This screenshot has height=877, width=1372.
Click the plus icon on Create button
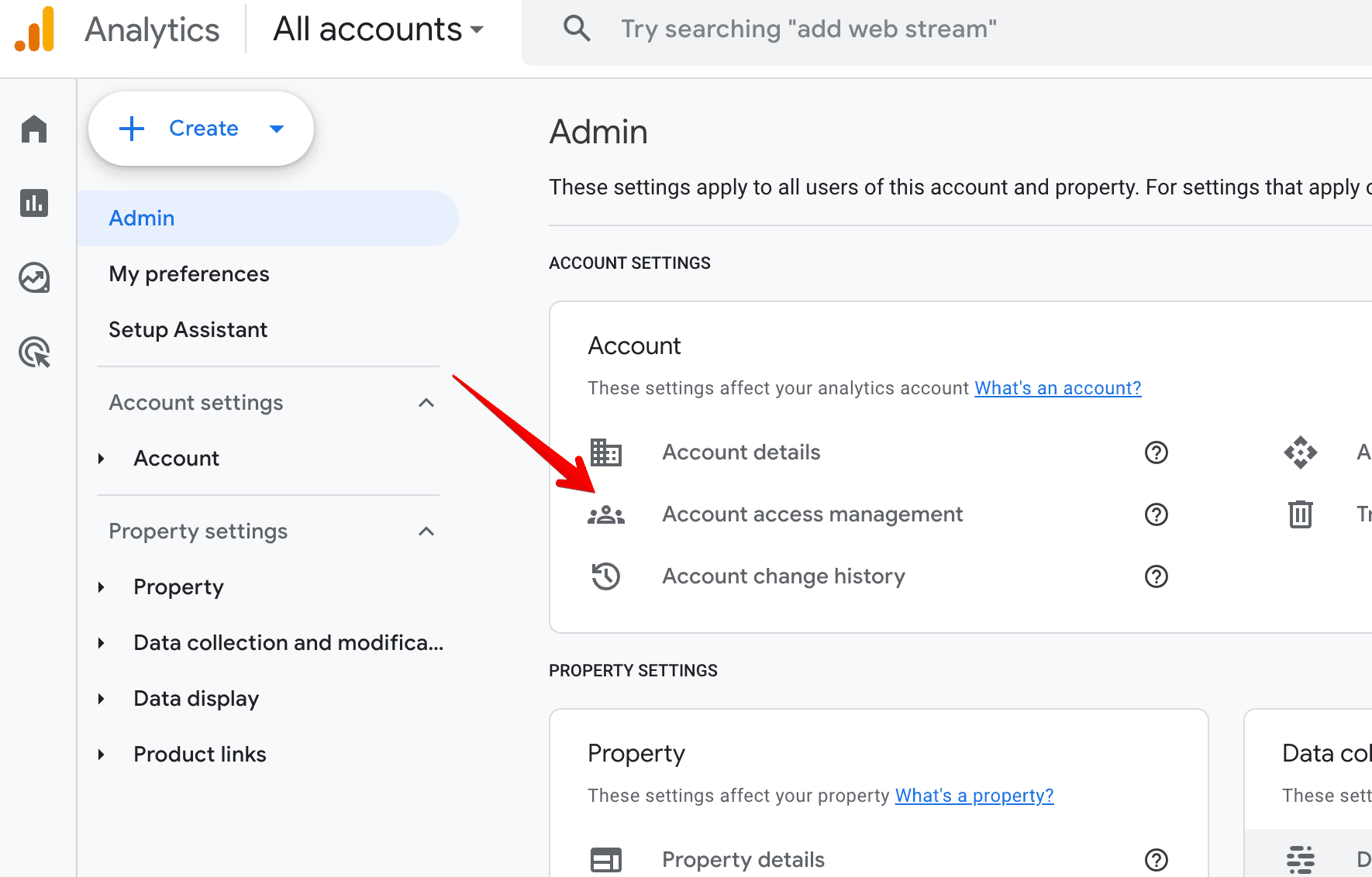(x=132, y=129)
